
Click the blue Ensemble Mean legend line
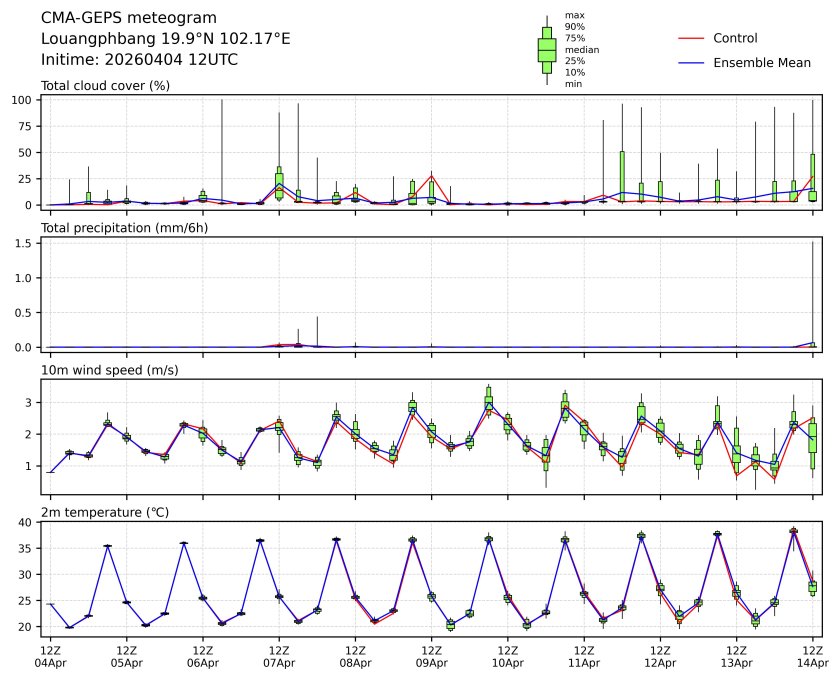(x=691, y=62)
